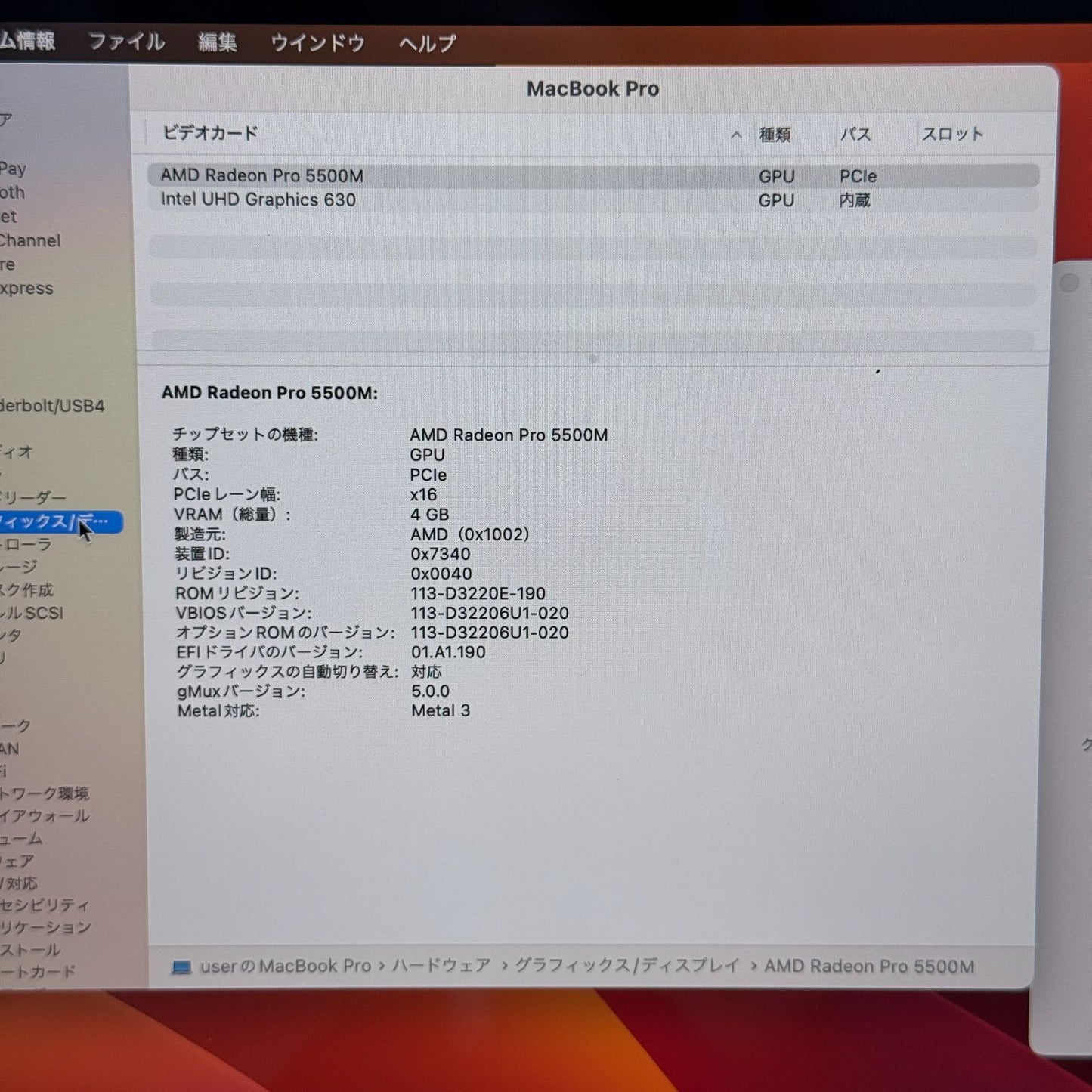
Task: Open the ファイル menu
Action: coord(127,42)
